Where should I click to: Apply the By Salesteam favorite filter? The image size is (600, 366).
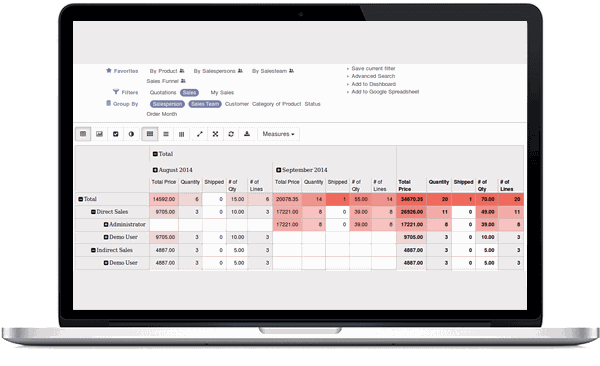tap(269, 71)
